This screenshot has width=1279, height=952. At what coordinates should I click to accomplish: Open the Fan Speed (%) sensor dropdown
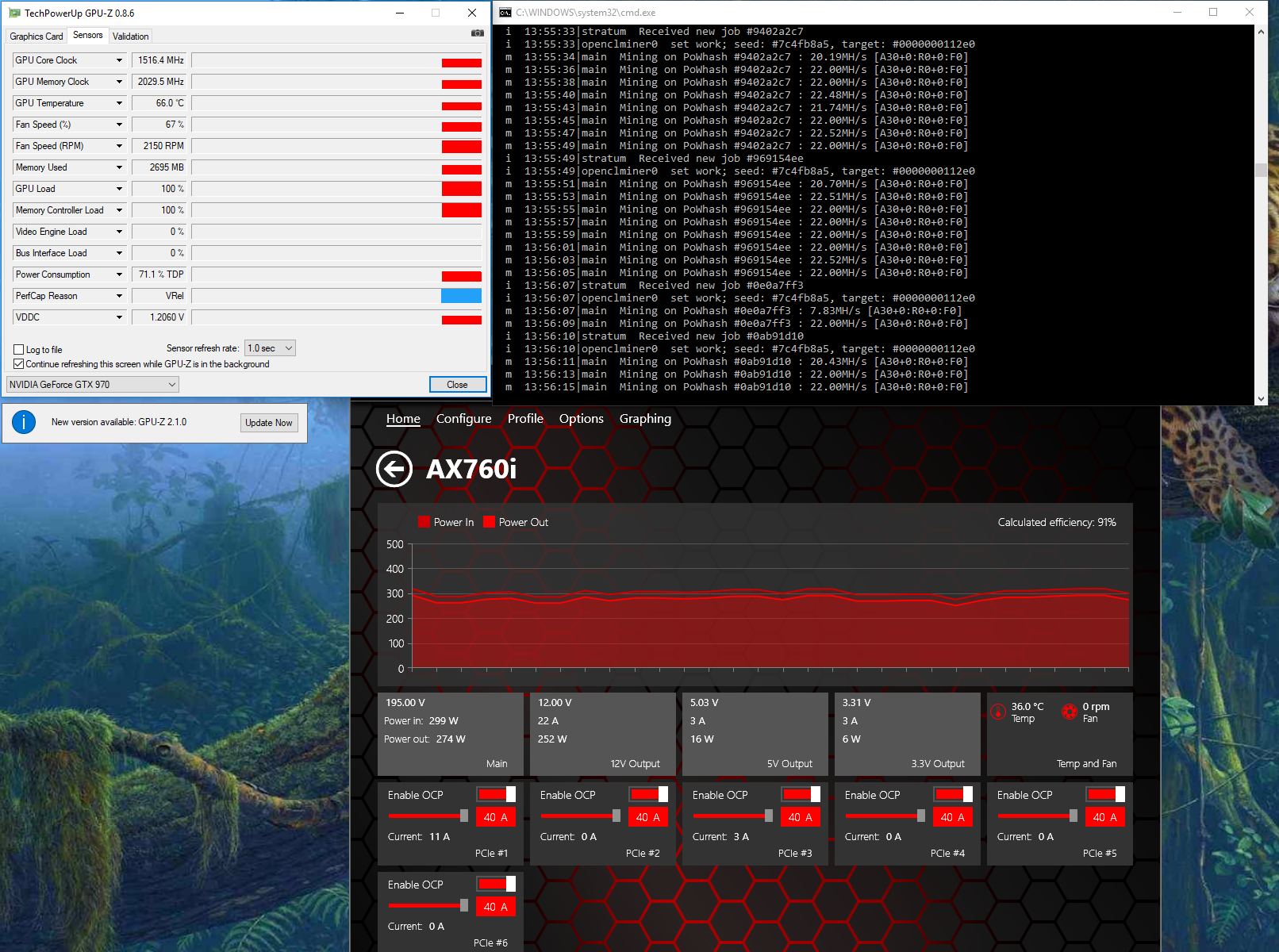click(x=120, y=125)
